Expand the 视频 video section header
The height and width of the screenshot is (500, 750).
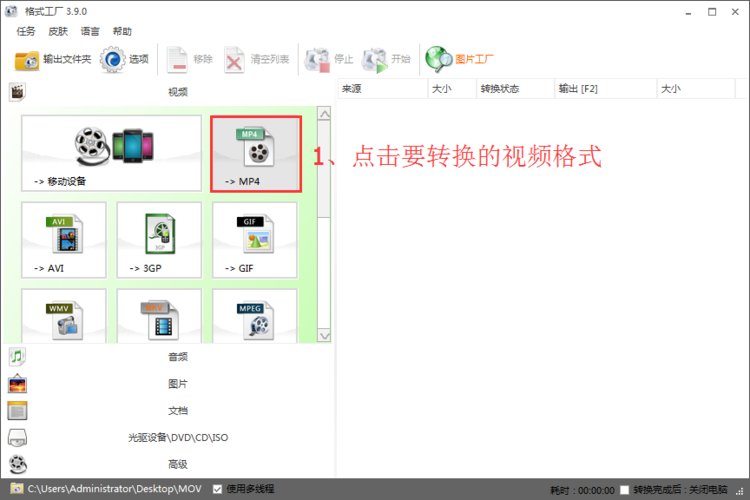click(x=178, y=92)
